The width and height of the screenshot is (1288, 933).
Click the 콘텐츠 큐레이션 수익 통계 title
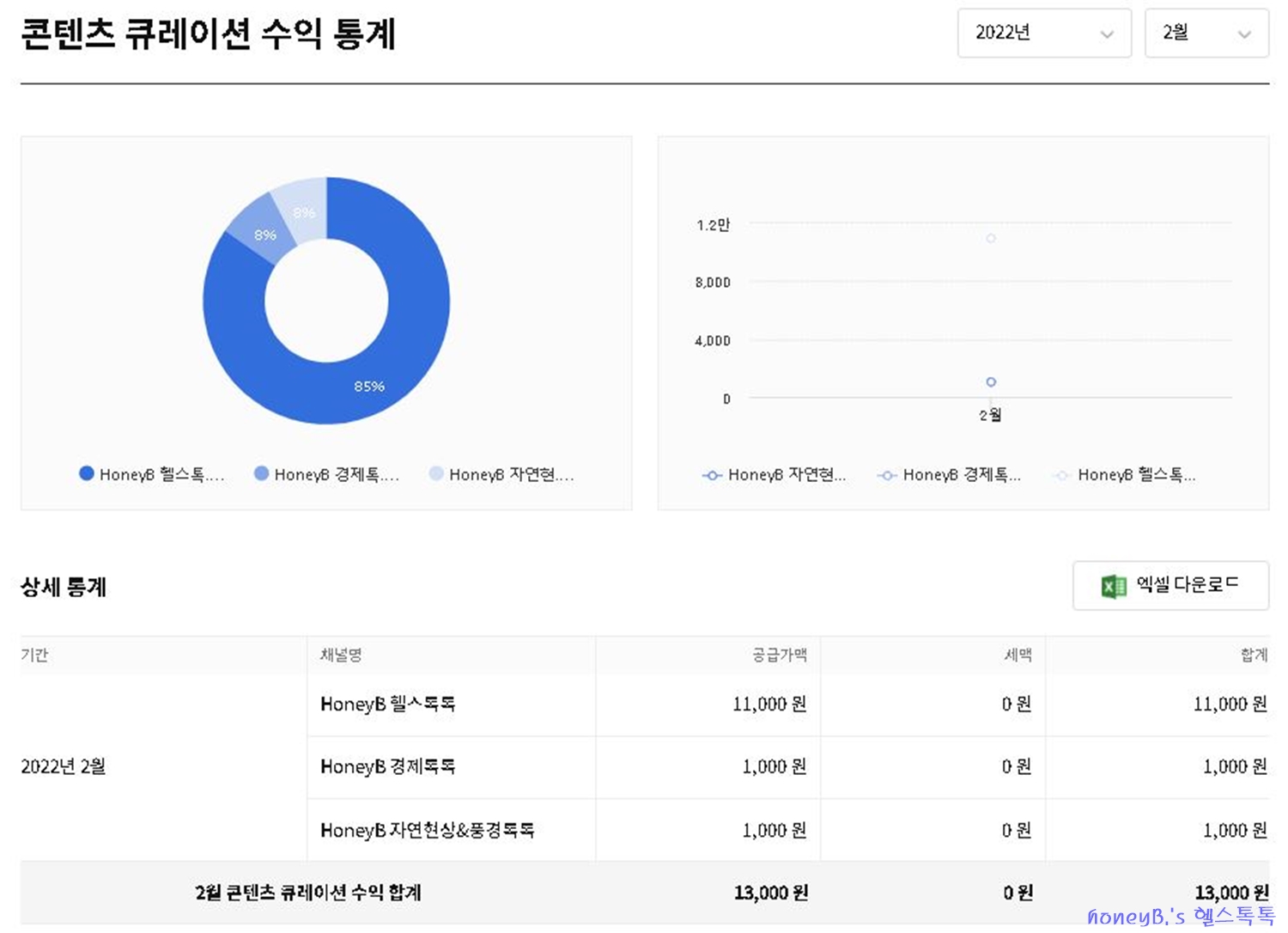tap(208, 34)
